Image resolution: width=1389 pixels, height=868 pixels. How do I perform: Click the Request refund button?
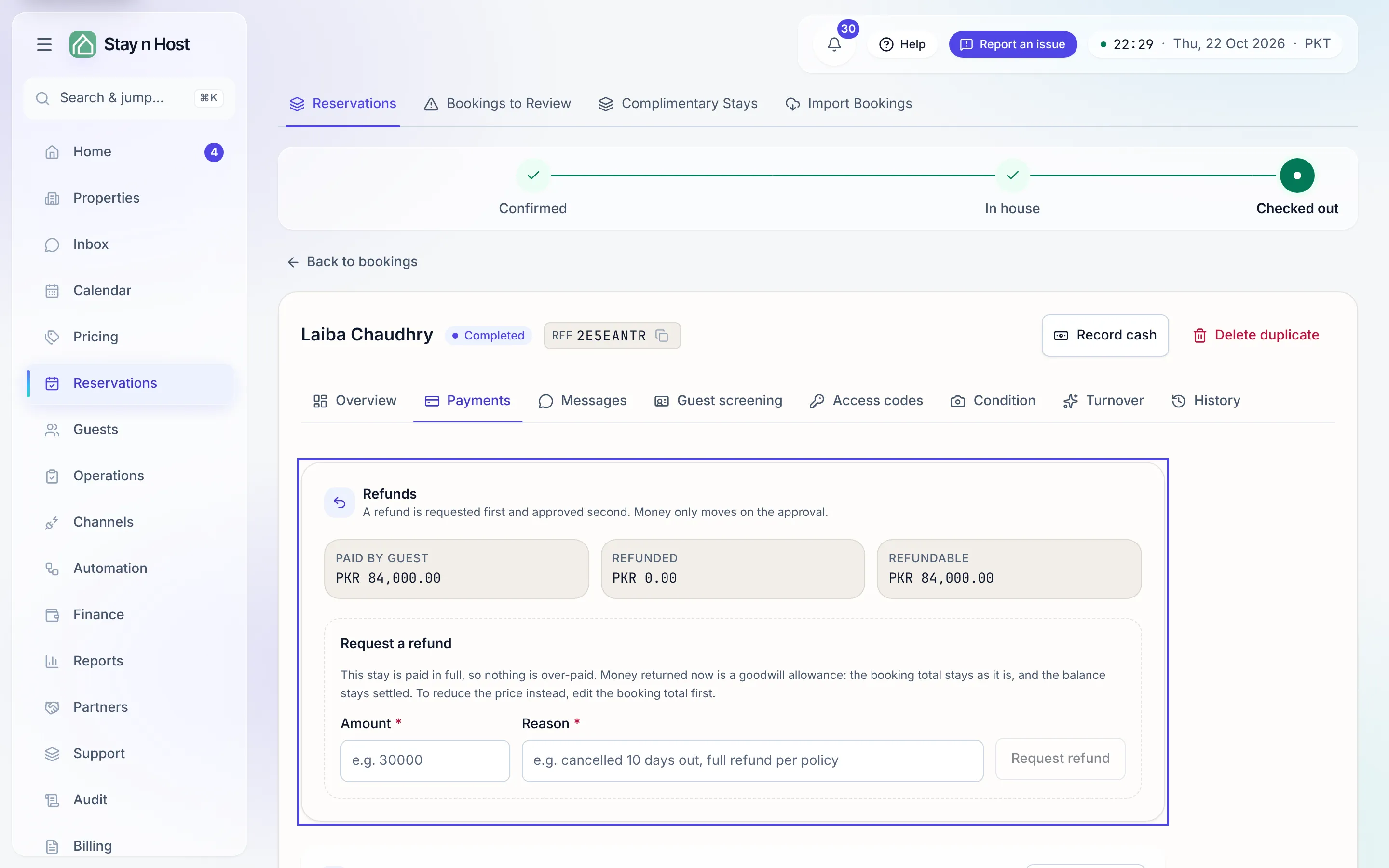1060,759
